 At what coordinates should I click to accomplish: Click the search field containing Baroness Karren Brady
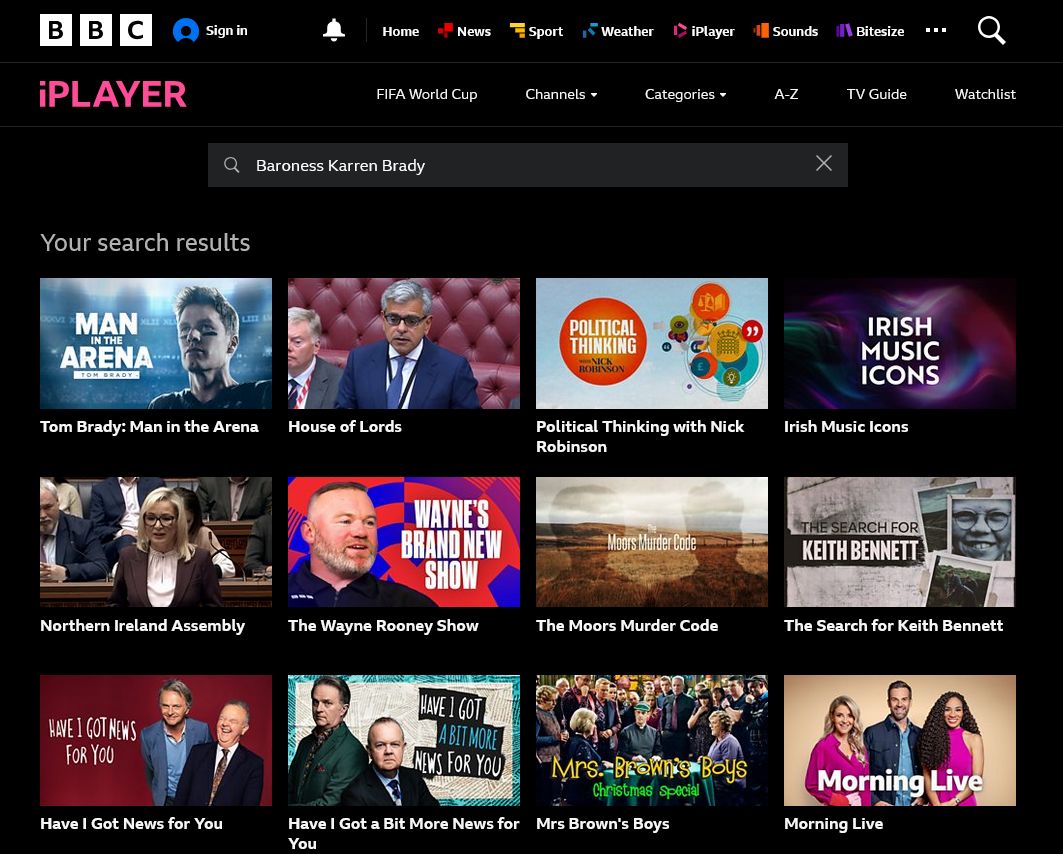pyautogui.click(x=527, y=165)
